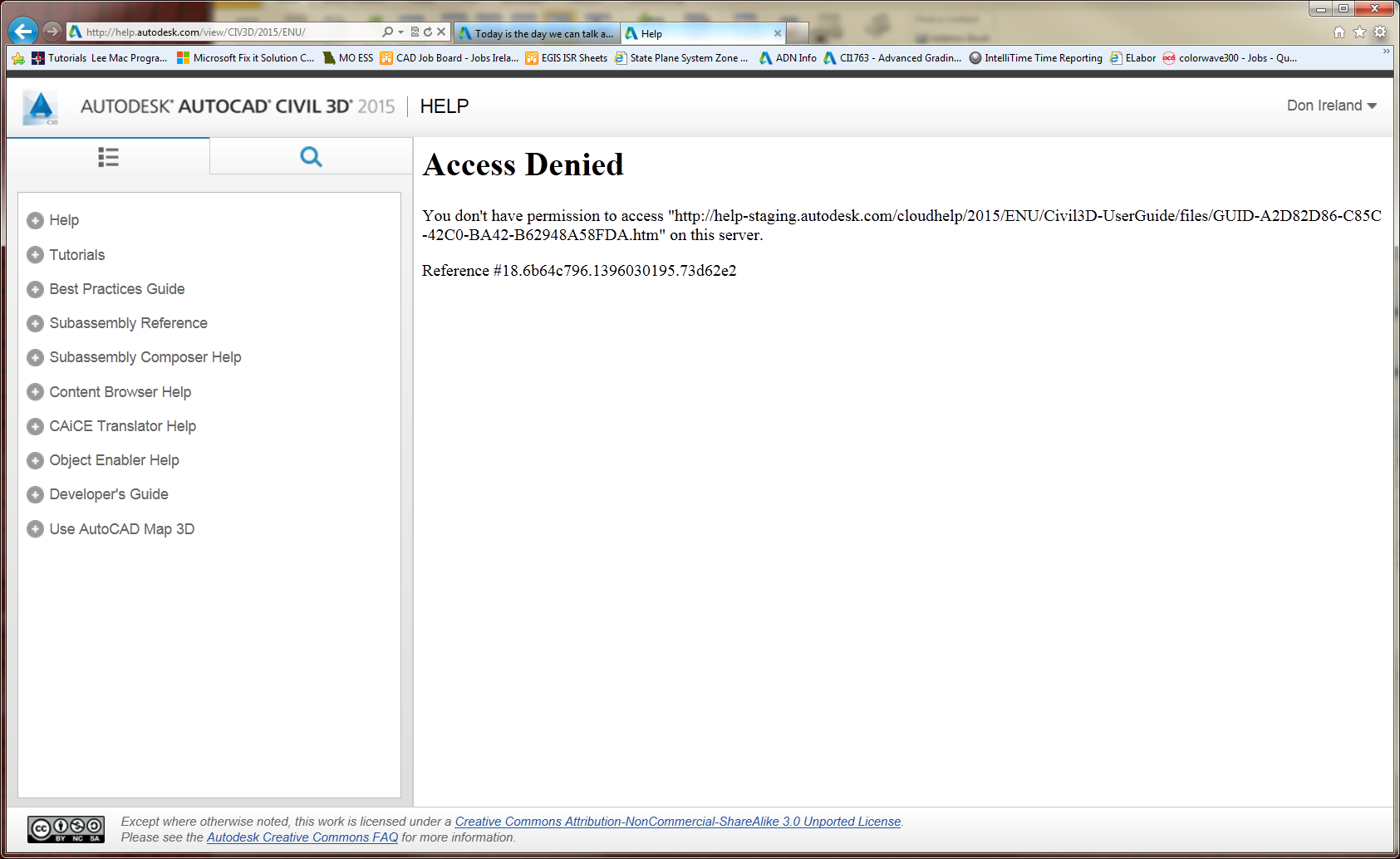Click the Autodesk Civil 3D logo icon
1400x859 pixels.
point(41,107)
